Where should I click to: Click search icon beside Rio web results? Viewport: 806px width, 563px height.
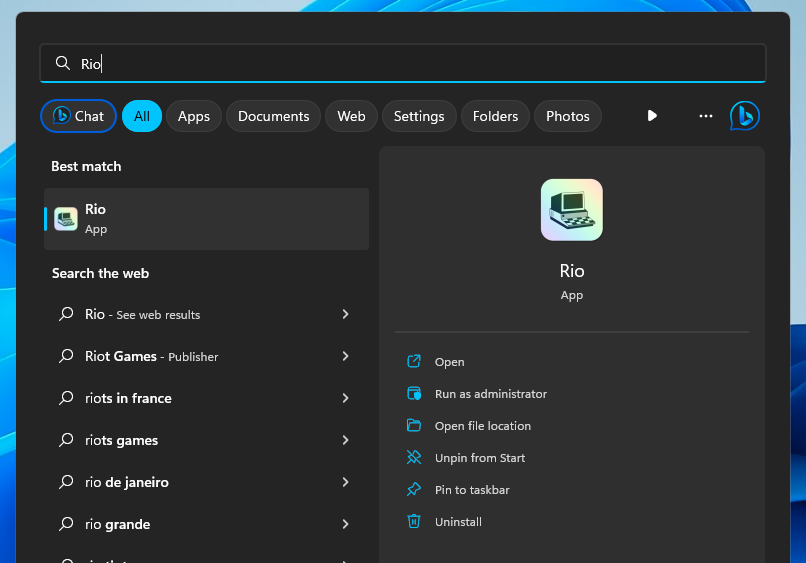[66, 314]
